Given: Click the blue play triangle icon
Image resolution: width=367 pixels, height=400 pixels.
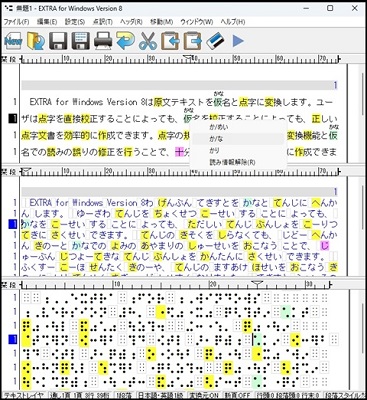Looking at the screenshot, I should point(238,41).
